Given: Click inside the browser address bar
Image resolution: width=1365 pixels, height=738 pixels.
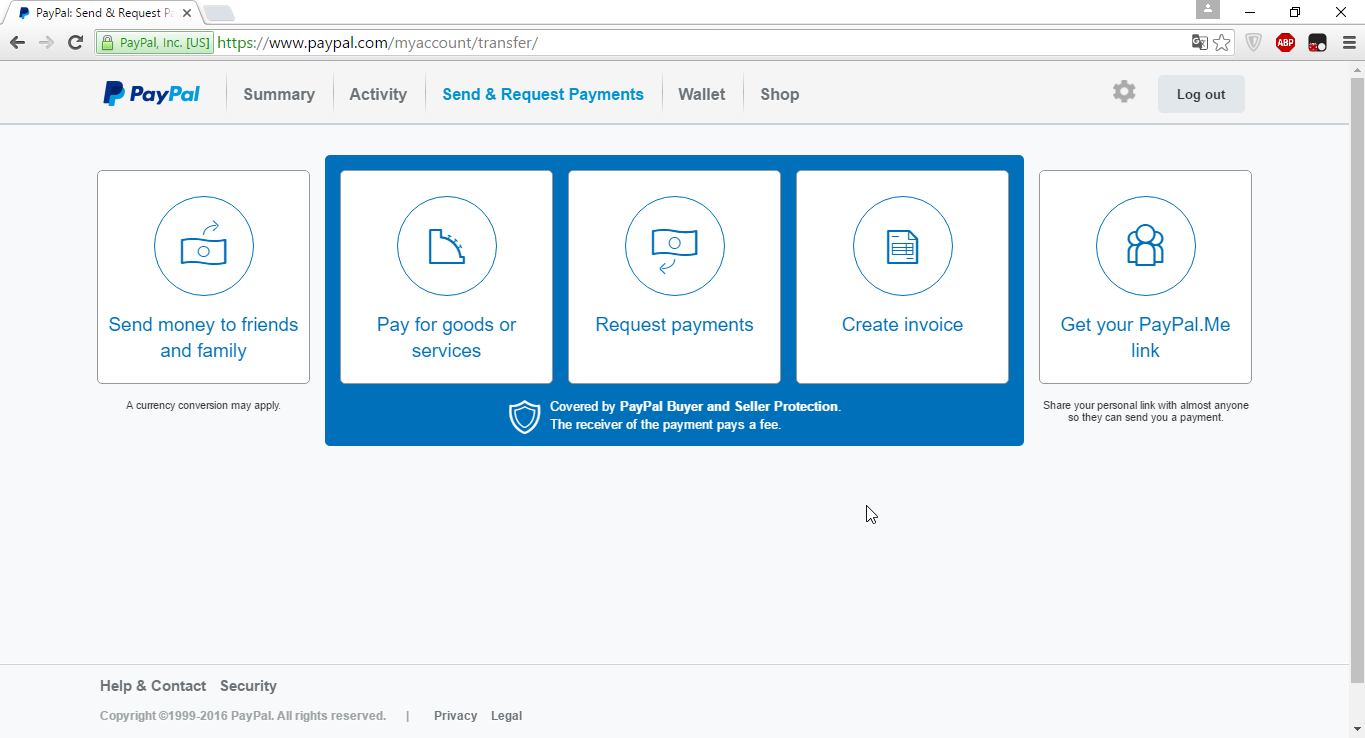Looking at the screenshot, I should [600, 42].
